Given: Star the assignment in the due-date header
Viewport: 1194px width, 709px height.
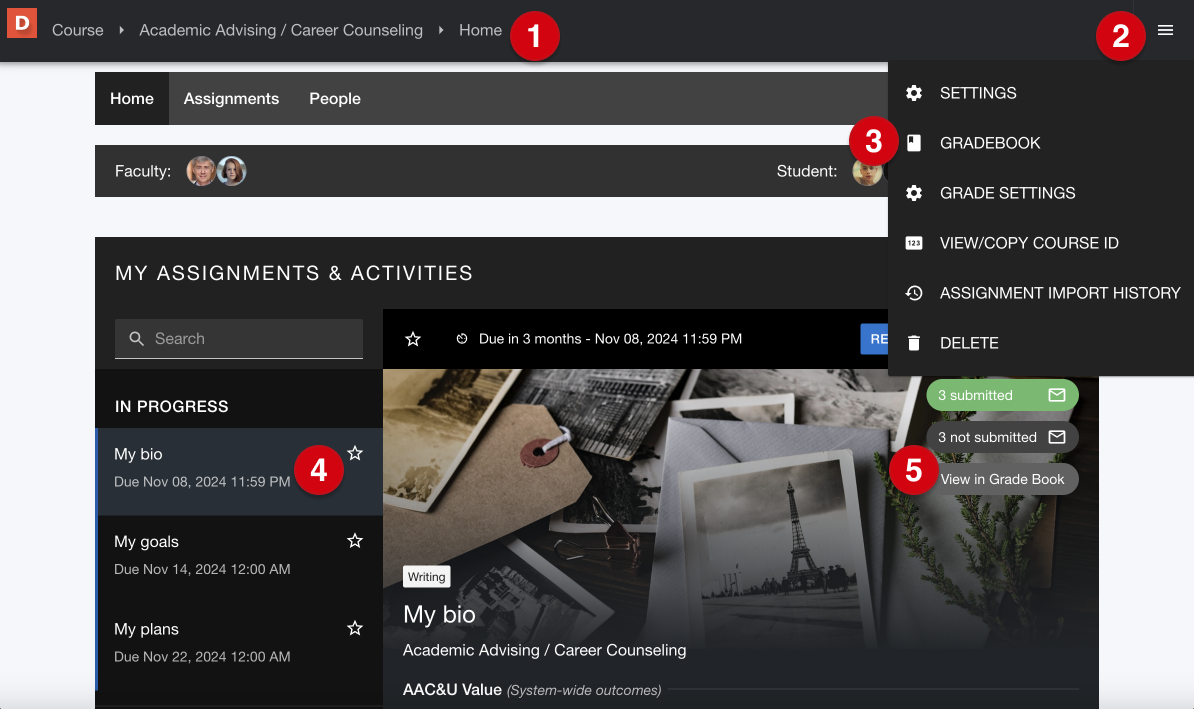Looking at the screenshot, I should (413, 339).
